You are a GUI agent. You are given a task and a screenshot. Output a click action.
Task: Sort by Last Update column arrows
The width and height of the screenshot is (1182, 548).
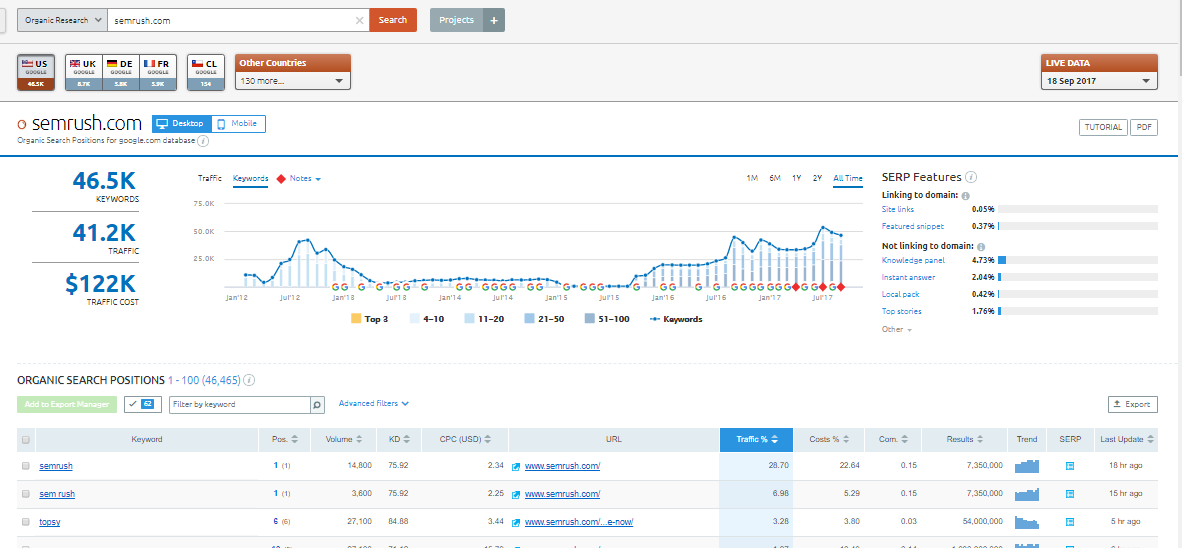pyautogui.click(x=1151, y=439)
